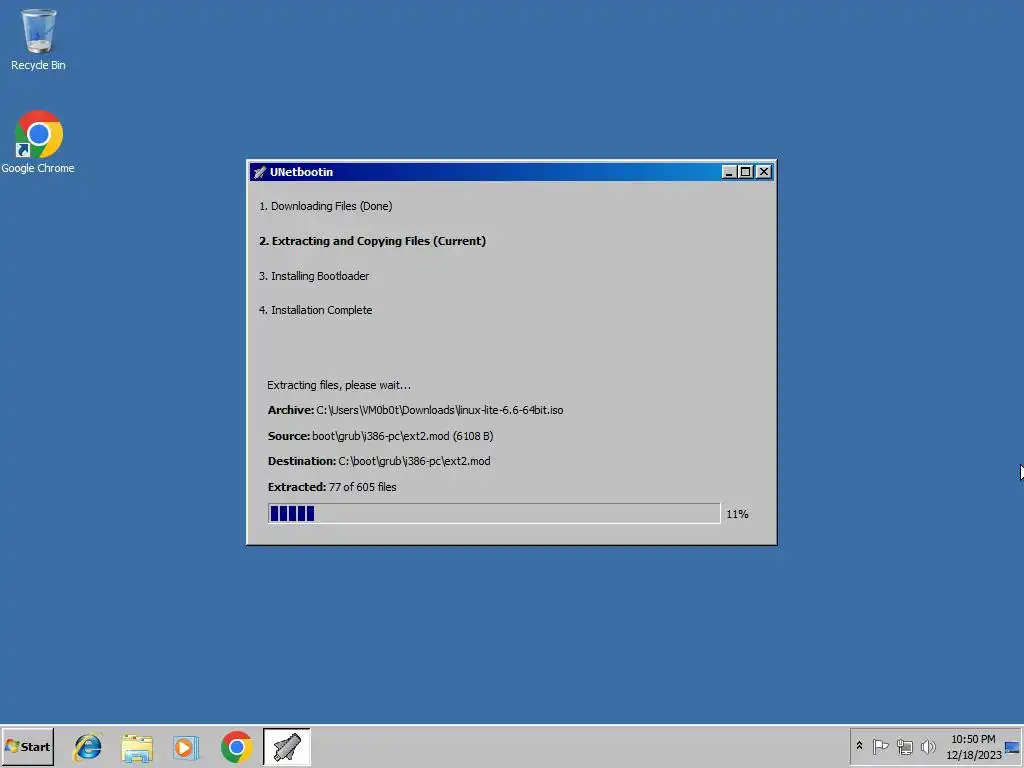Show hidden system tray icons
The height and width of the screenshot is (768, 1024).
click(859, 746)
